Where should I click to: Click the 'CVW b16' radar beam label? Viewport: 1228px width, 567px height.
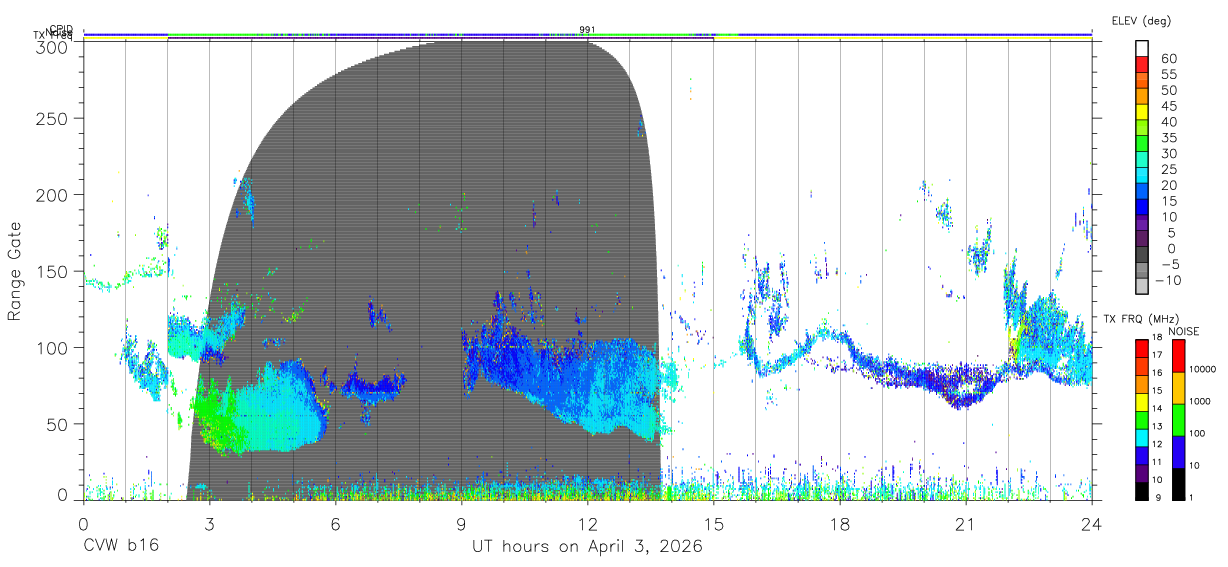pos(120,547)
